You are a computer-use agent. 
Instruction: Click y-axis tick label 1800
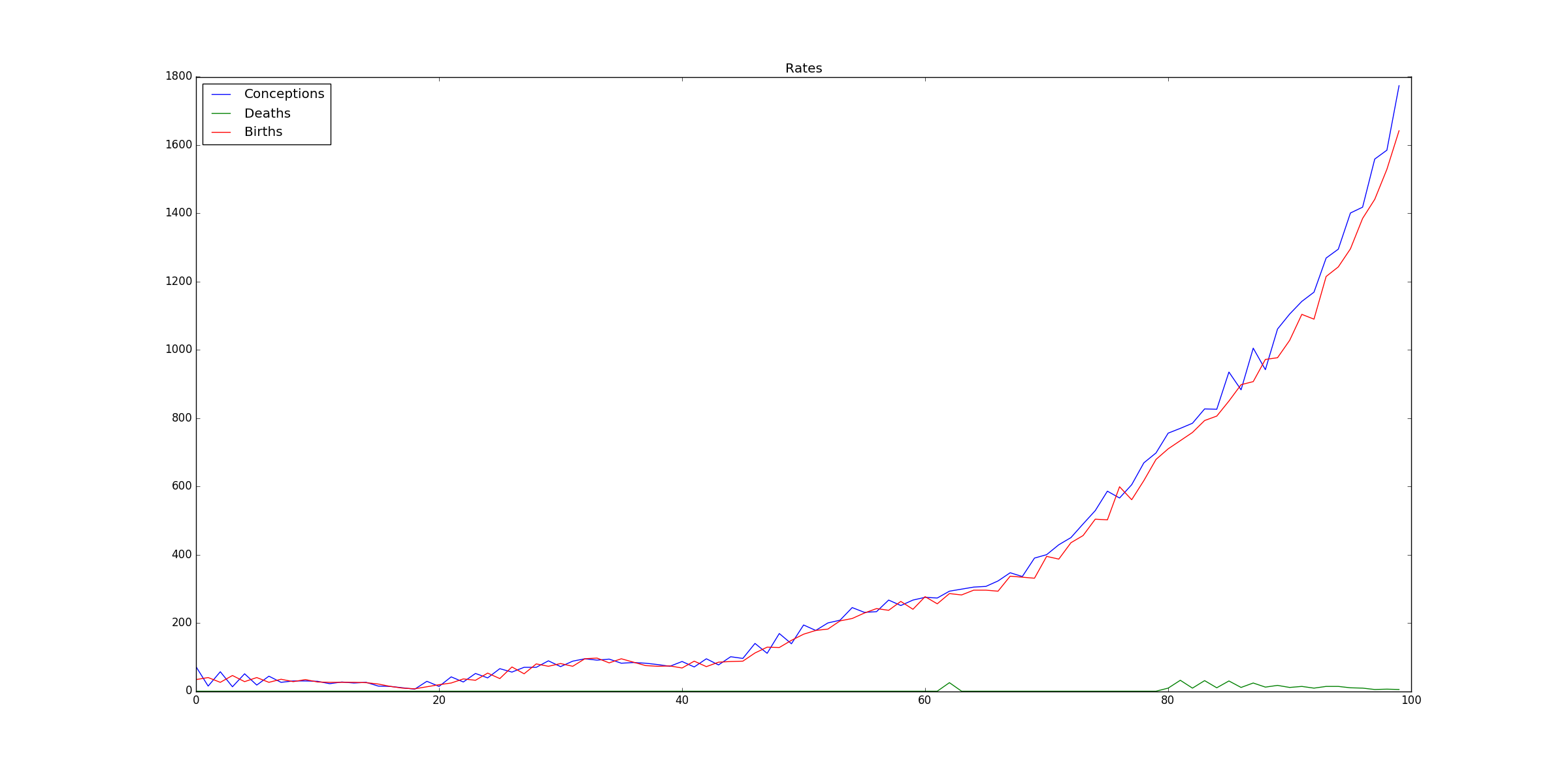click(x=179, y=76)
